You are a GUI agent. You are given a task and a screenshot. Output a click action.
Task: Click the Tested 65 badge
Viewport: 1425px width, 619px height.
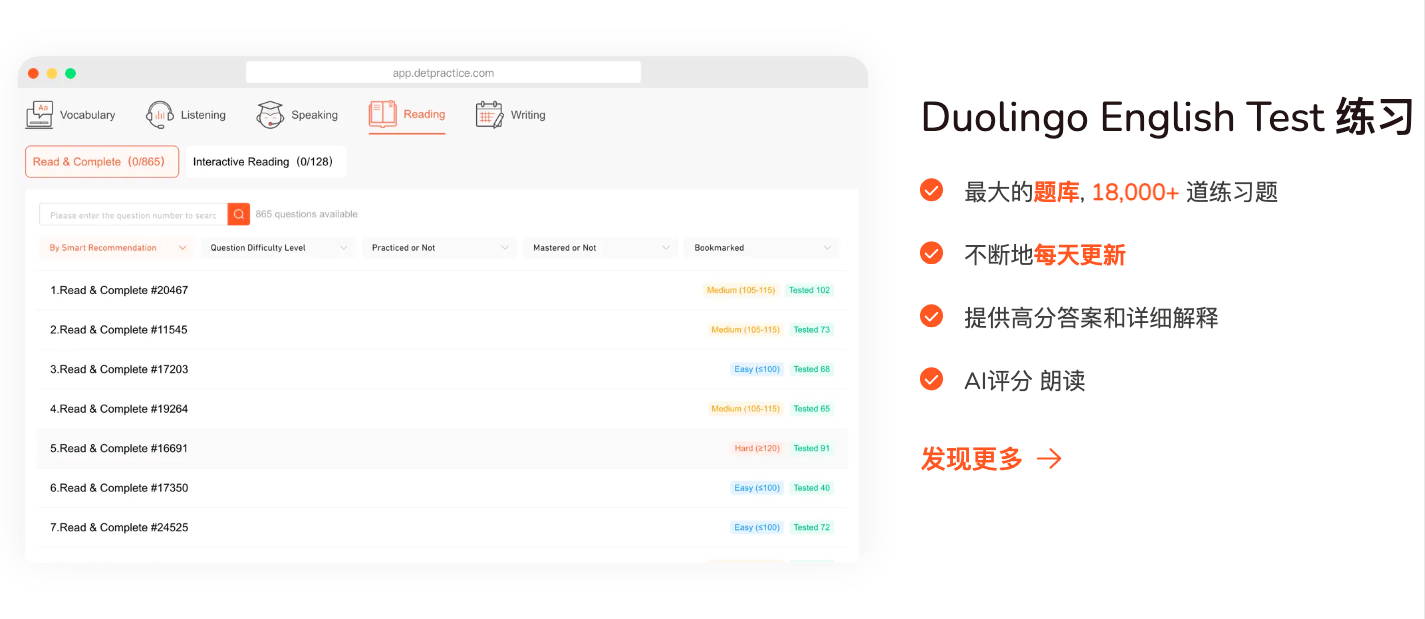click(x=811, y=409)
